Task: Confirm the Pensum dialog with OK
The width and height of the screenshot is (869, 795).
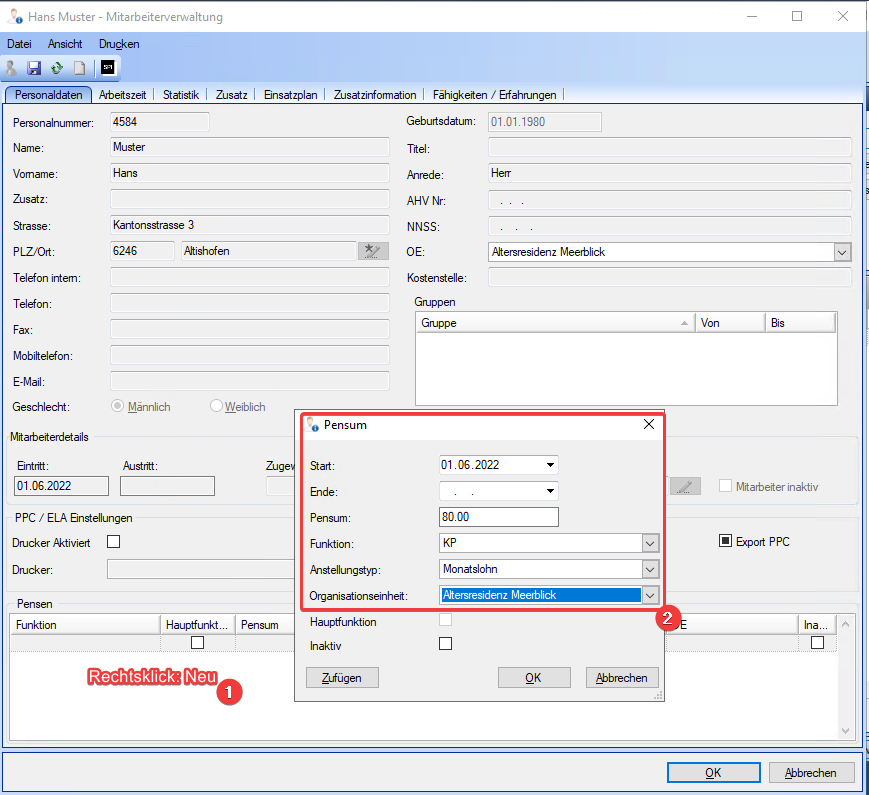Action: pos(533,677)
